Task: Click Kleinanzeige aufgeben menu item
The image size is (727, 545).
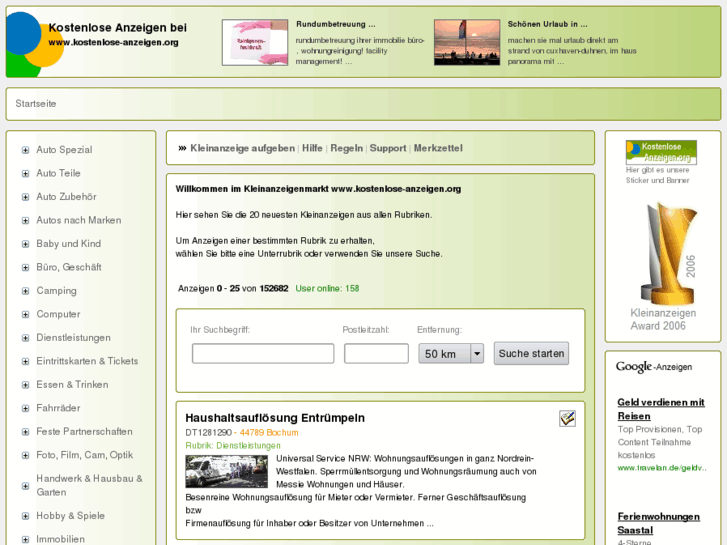Action: (242, 148)
